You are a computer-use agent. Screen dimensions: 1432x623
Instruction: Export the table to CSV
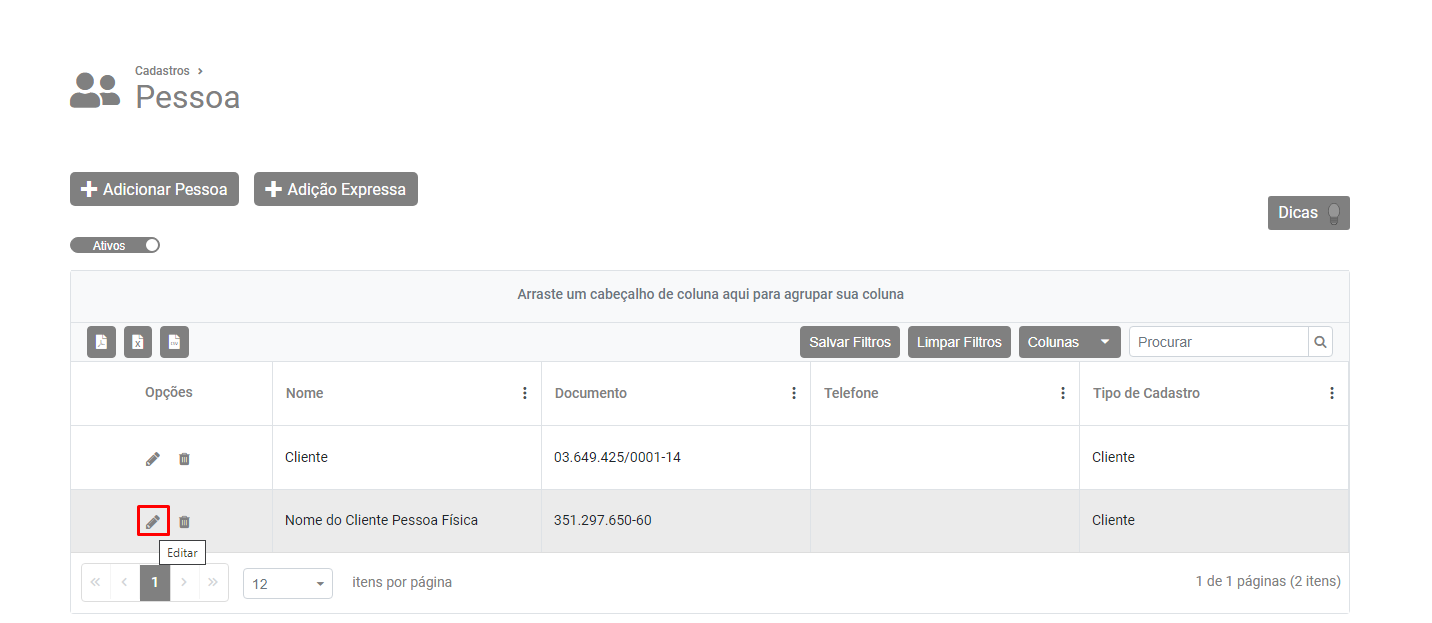tap(174, 342)
